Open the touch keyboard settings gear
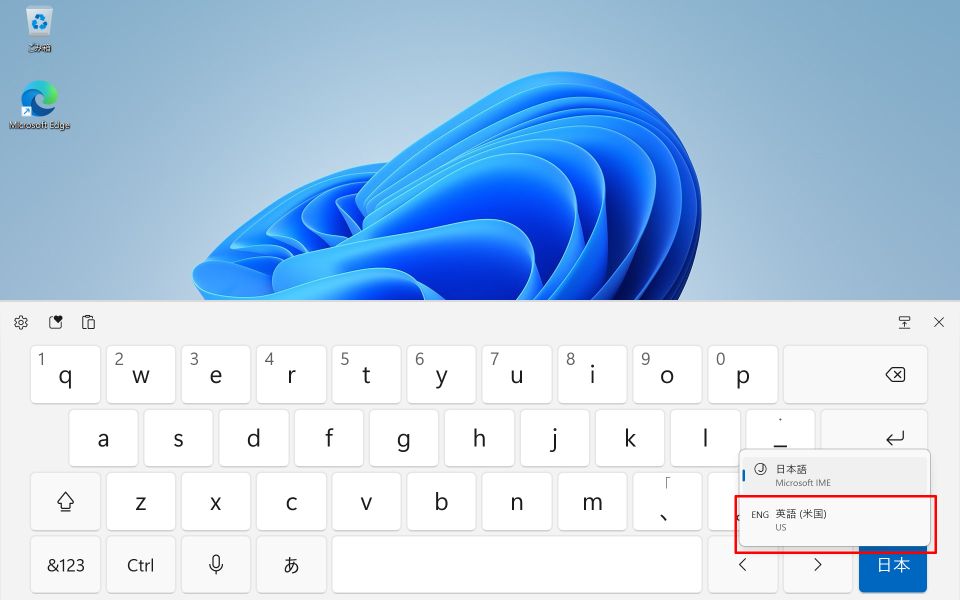The width and height of the screenshot is (960, 600). [x=21, y=322]
